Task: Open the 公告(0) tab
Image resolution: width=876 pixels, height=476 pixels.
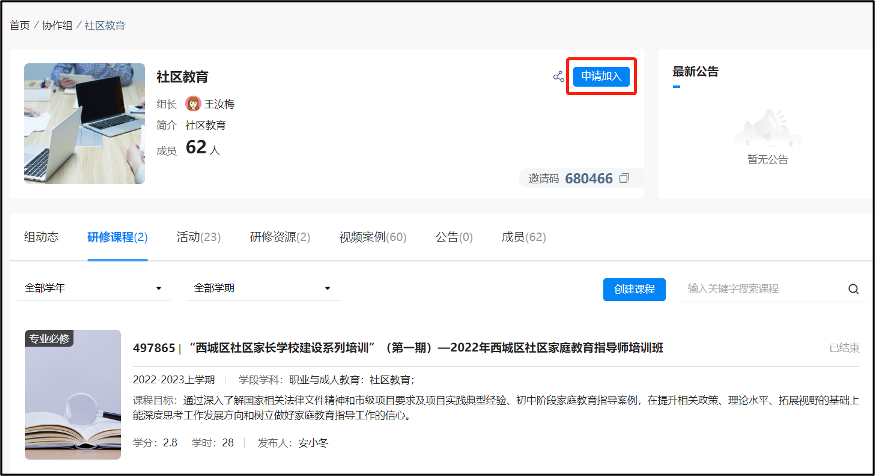Action: pyautogui.click(x=454, y=237)
